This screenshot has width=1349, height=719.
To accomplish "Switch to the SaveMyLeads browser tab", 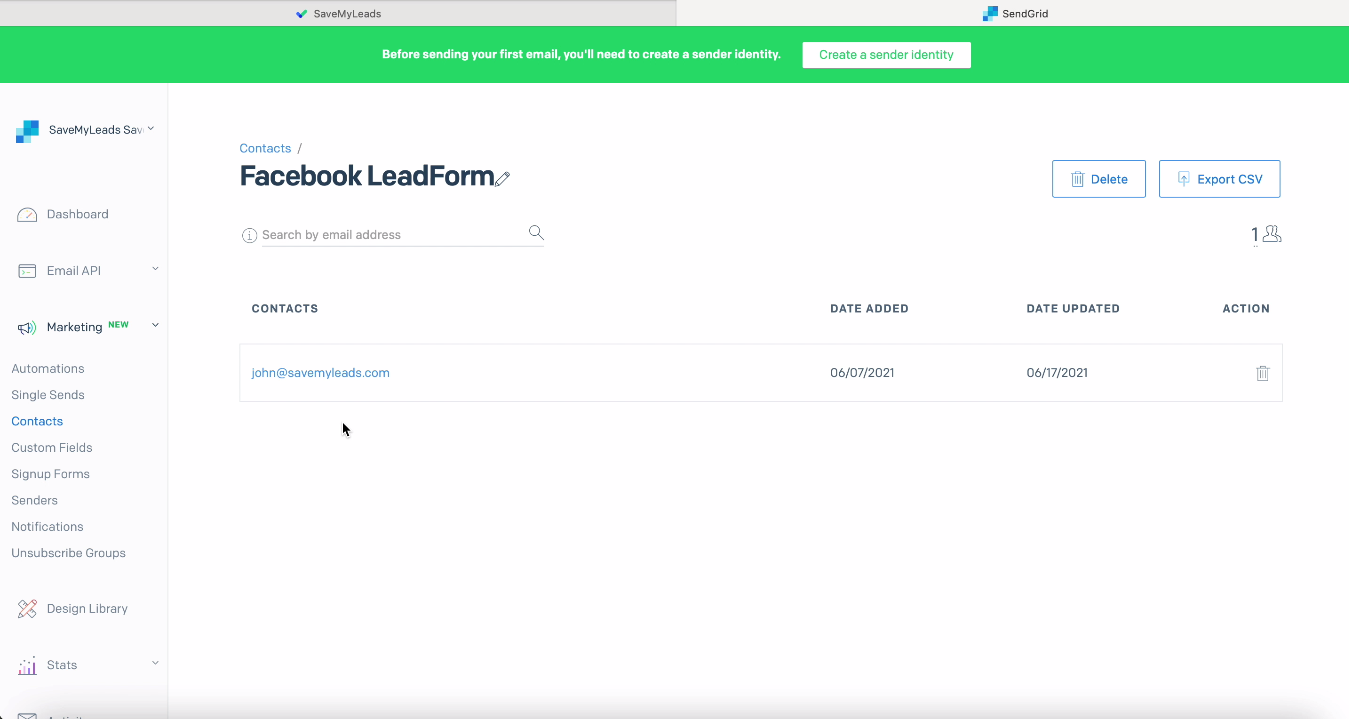I will point(338,13).
